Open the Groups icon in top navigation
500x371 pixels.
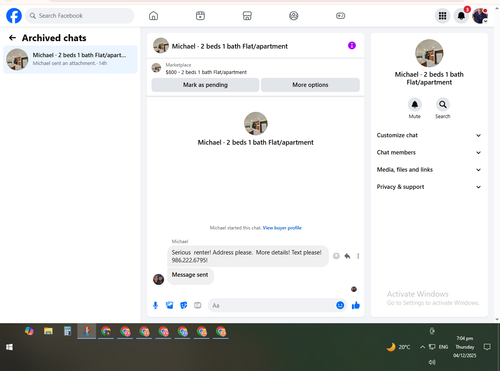(294, 16)
